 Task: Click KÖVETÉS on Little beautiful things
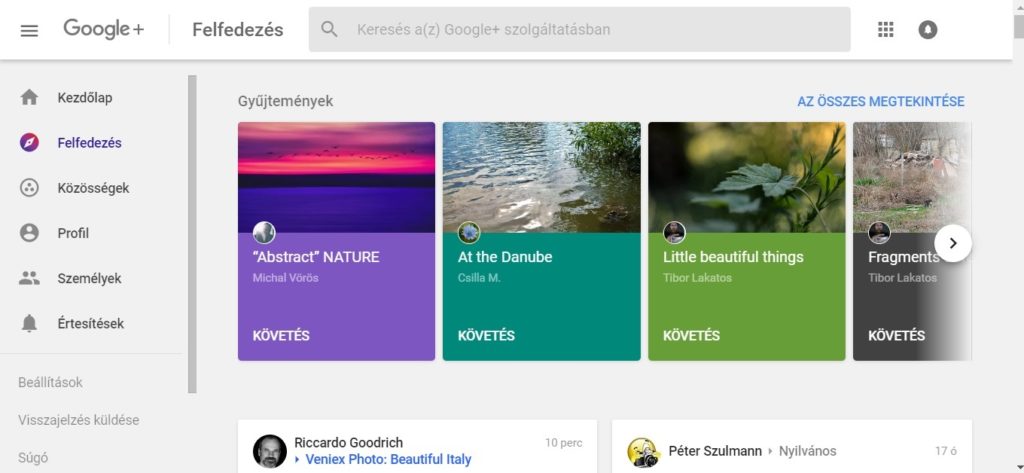point(691,336)
